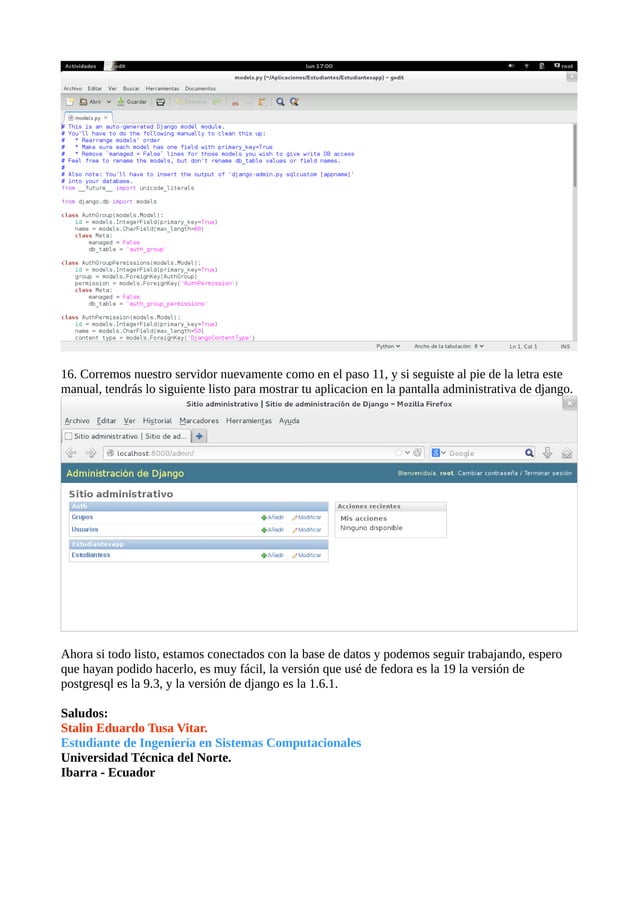The image size is (638, 903).
Task: Click the Firefox downloads arrow icon
Action: click(x=548, y=453)
